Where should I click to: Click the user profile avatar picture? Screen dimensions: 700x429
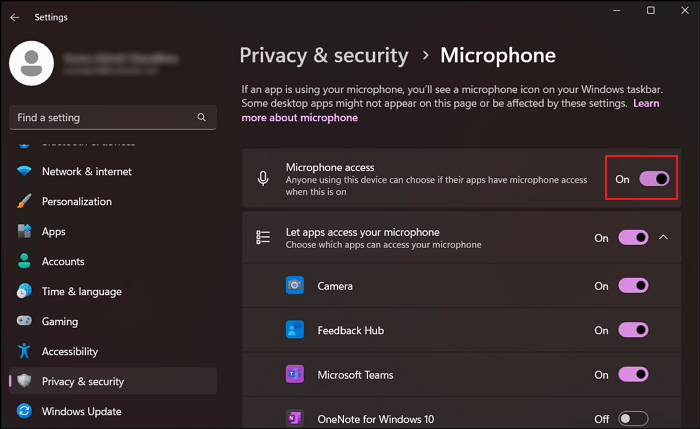(31, 65)
